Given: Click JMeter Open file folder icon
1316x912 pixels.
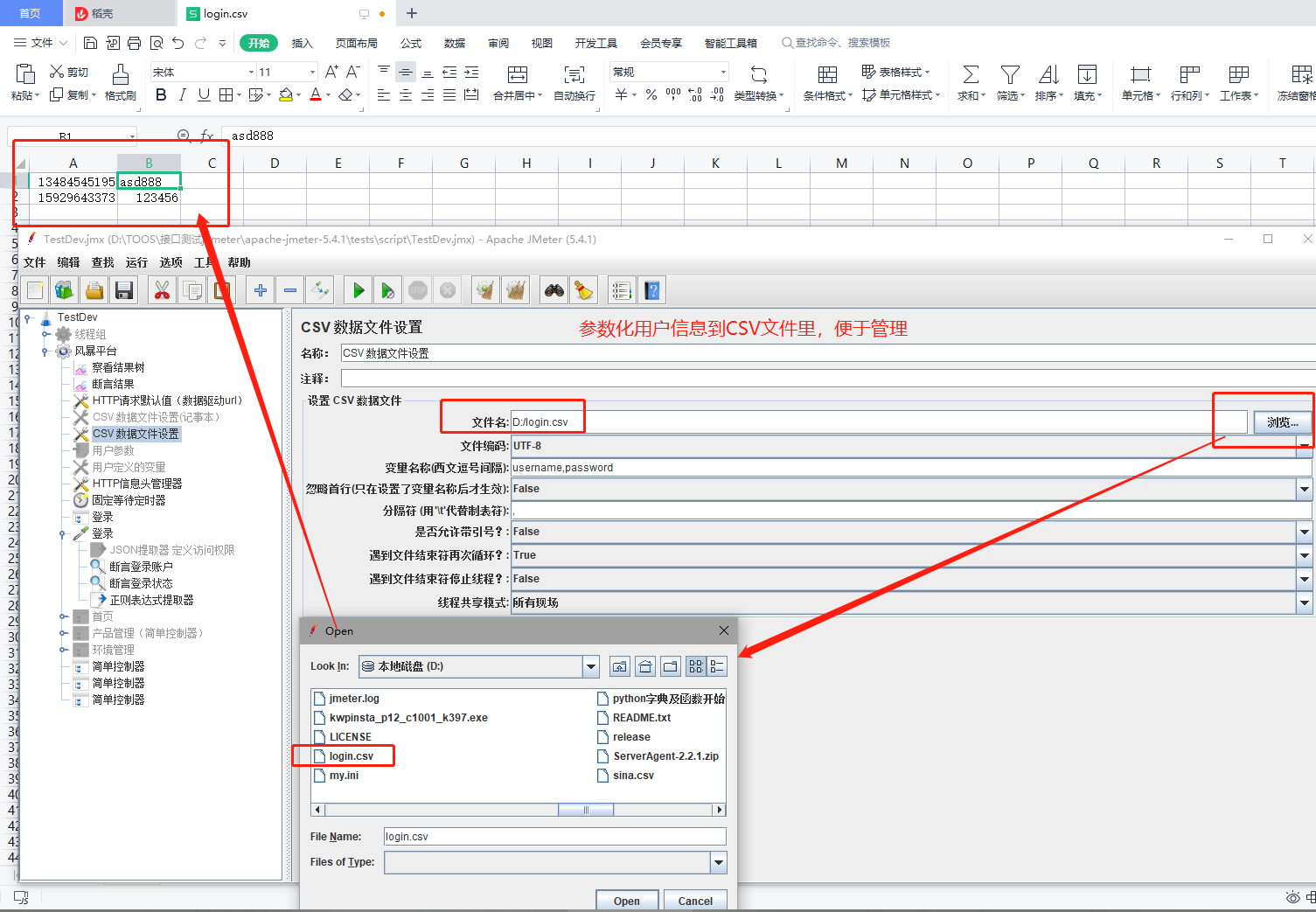Looking at the screenshot, I should coord(94,290).
